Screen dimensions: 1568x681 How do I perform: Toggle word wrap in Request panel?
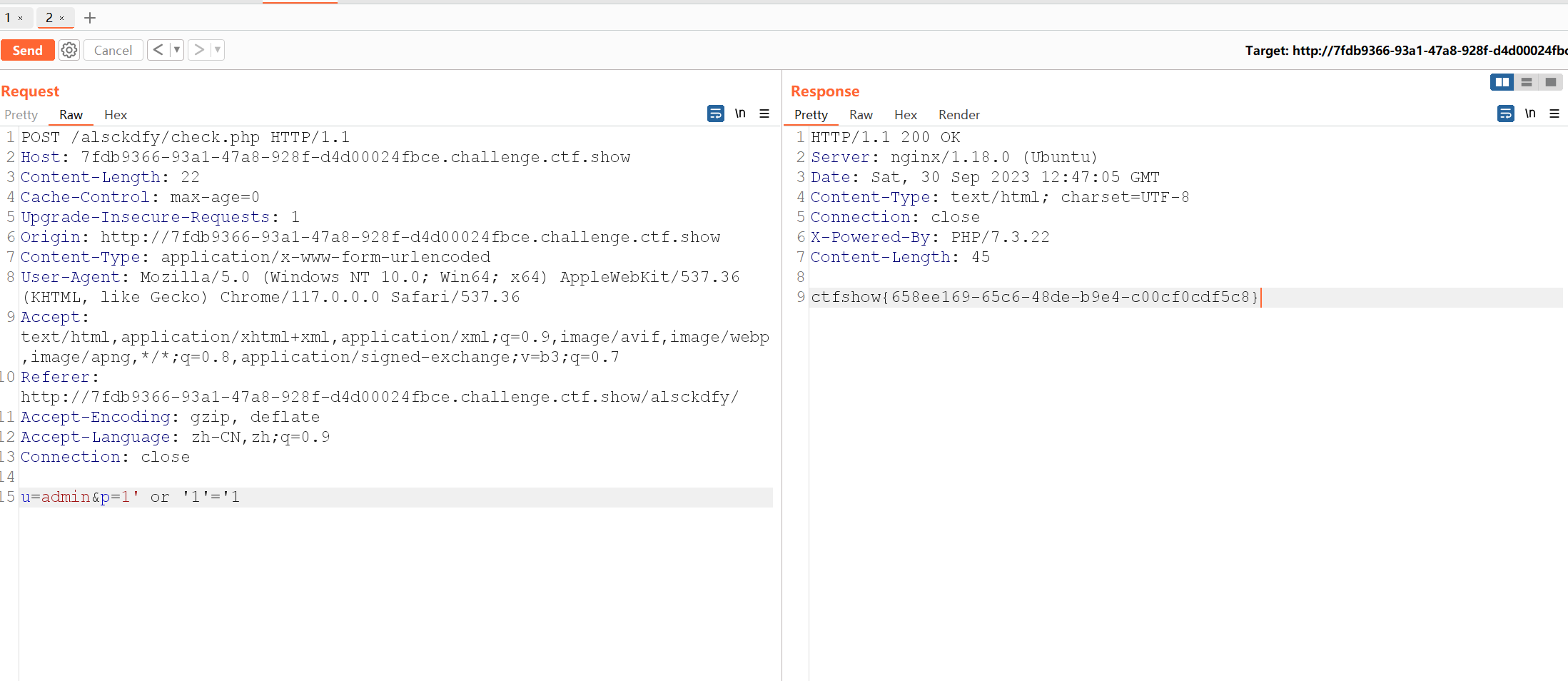[x=715, y=113]
